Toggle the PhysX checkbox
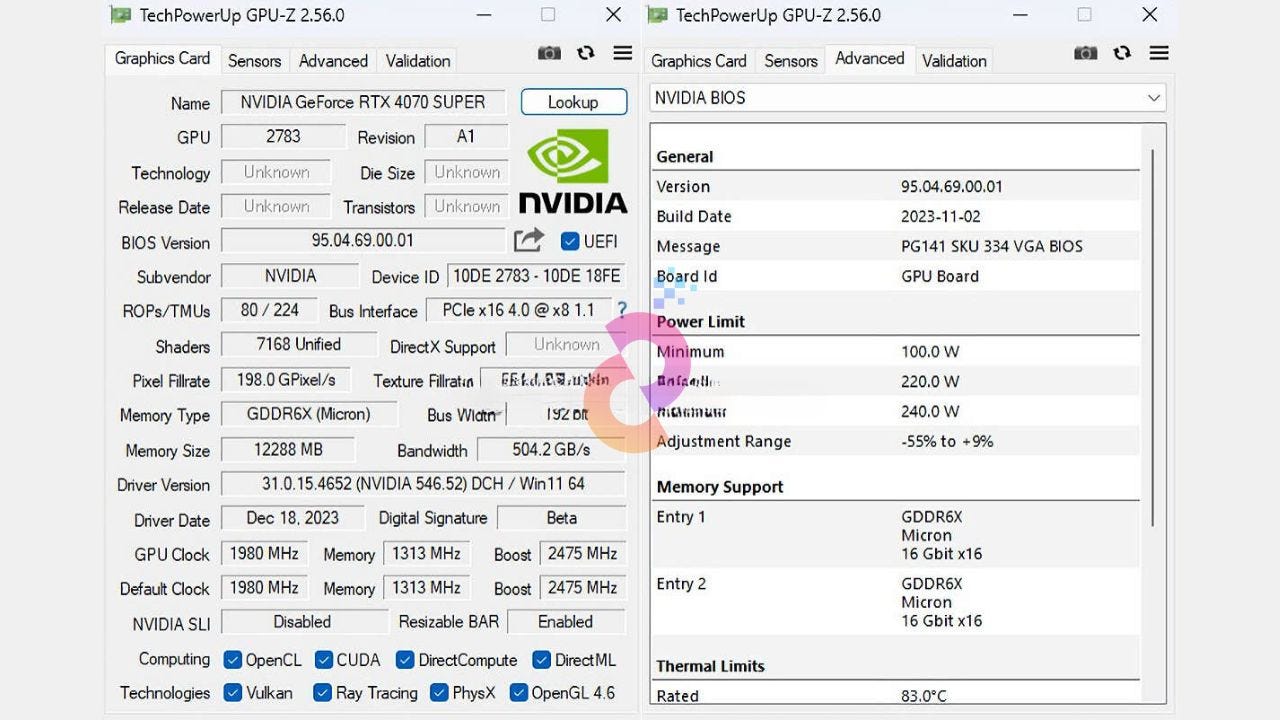This screenshot has width=1280, height=720. 439,692
